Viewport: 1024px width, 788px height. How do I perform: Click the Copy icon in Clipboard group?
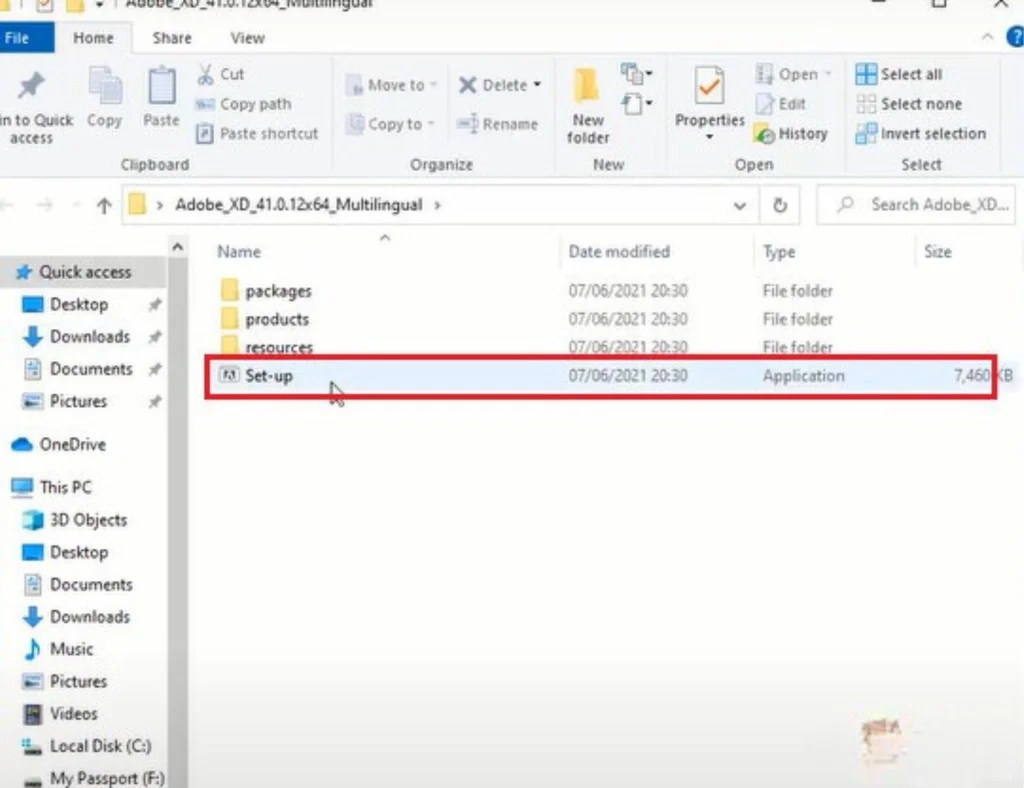click(x=104, y=97)
